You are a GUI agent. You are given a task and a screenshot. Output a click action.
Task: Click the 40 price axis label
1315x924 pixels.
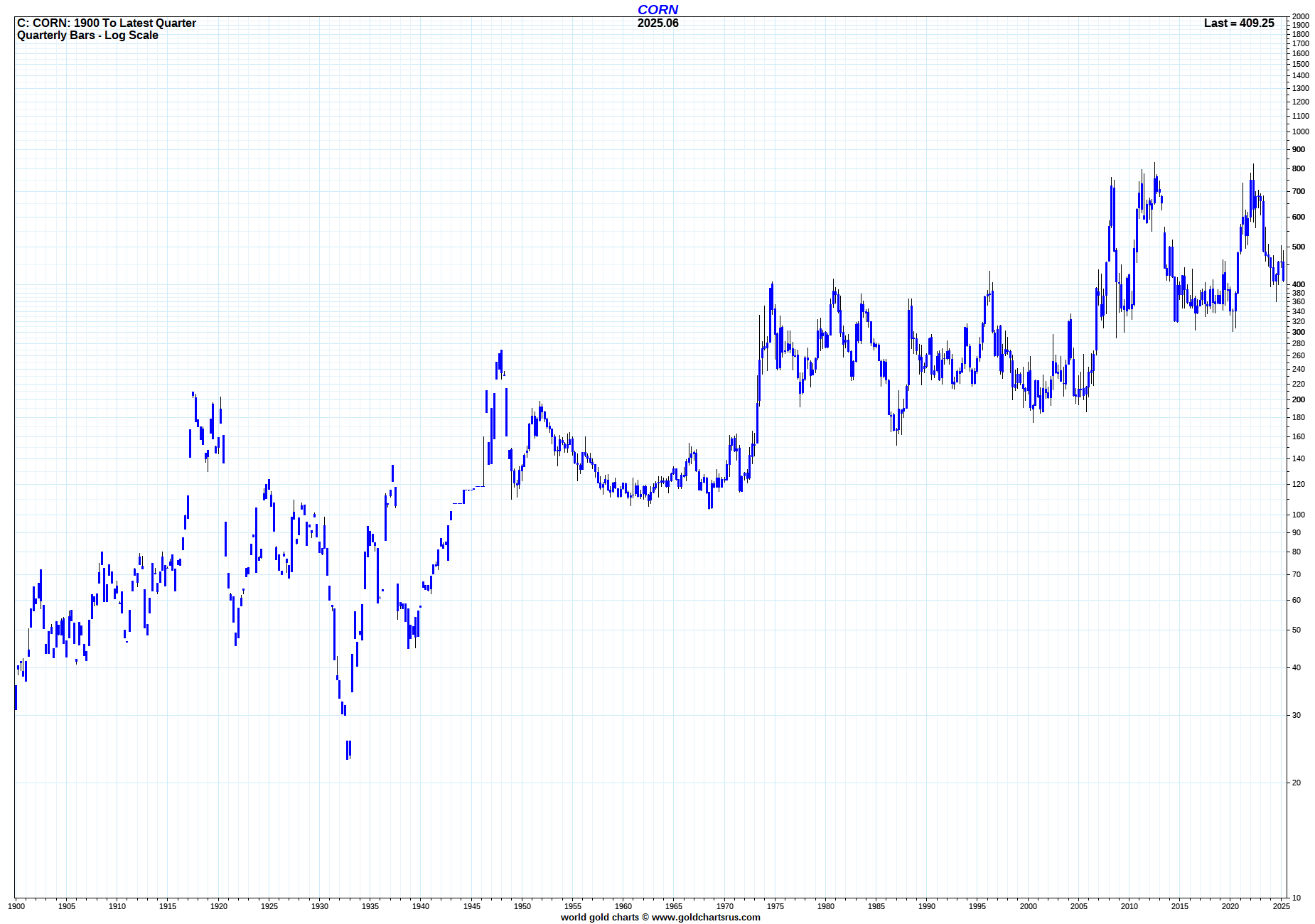pos(1297,667)
